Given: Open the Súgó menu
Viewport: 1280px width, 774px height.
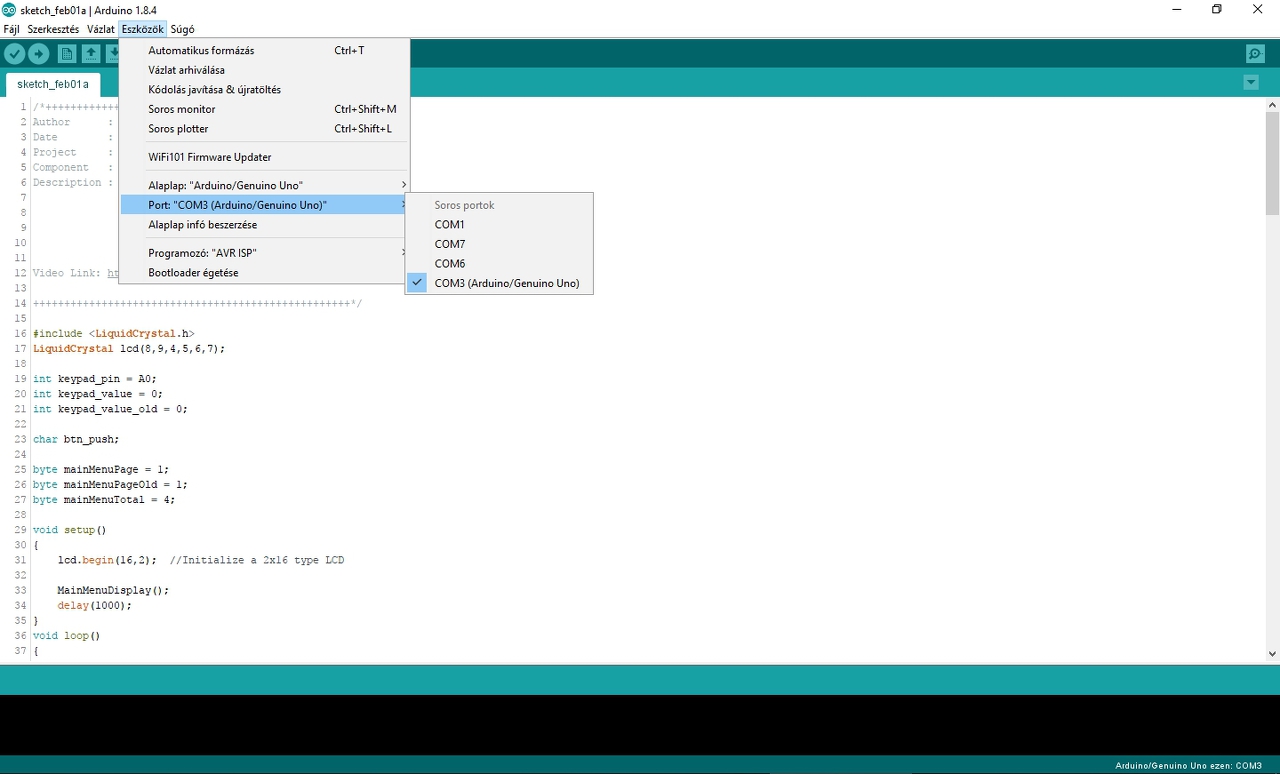Looking at the screenshot, I should (182, 29).
